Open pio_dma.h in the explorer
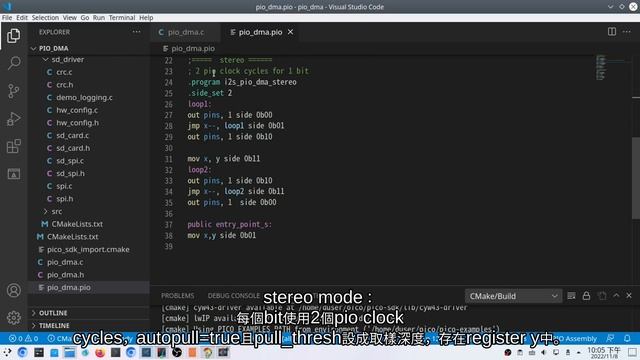The width and height of the screenshot is (640, 360). pyautogui.click(x=65, y=275)
